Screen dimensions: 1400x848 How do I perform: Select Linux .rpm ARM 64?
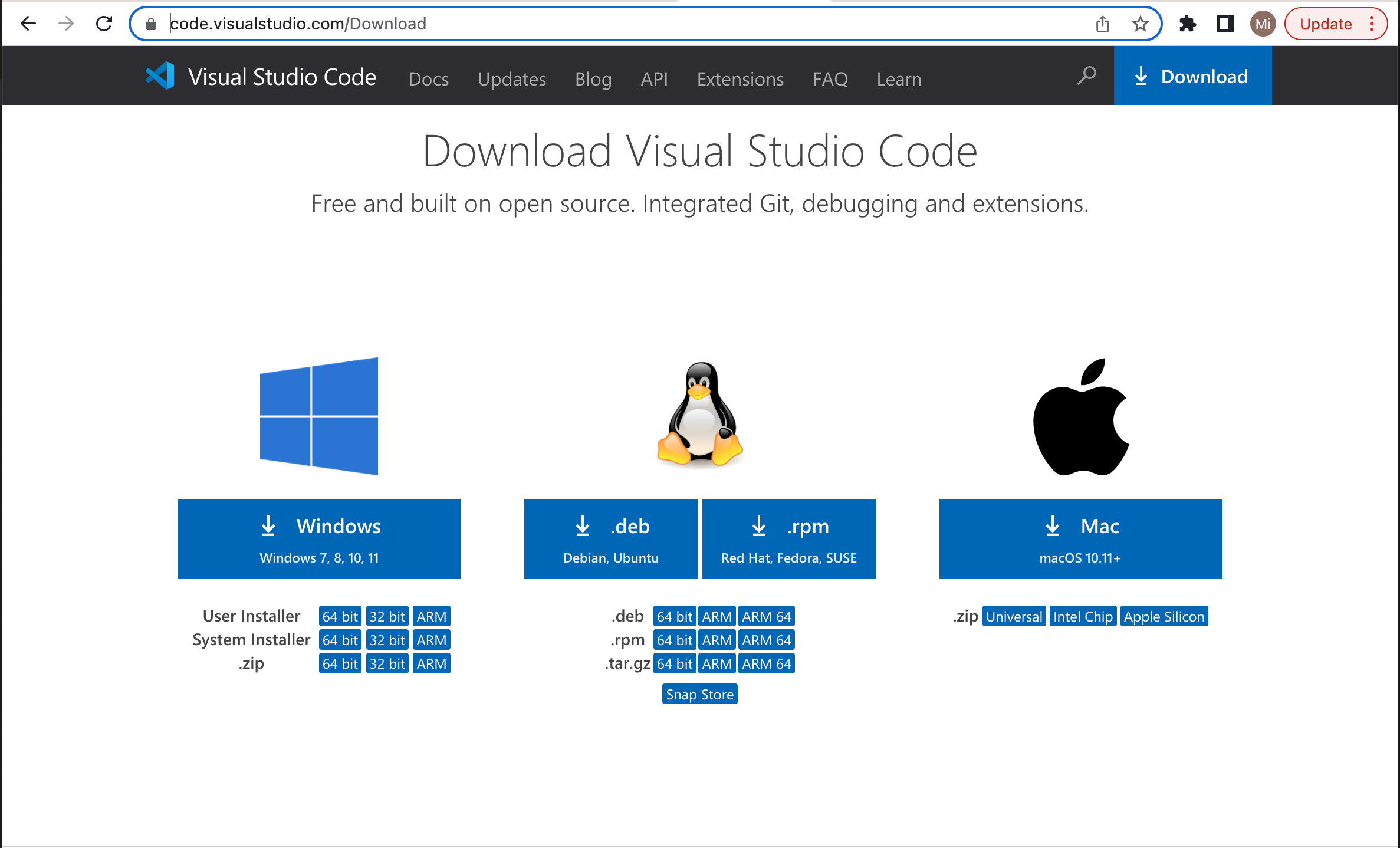tap(767, 640)
